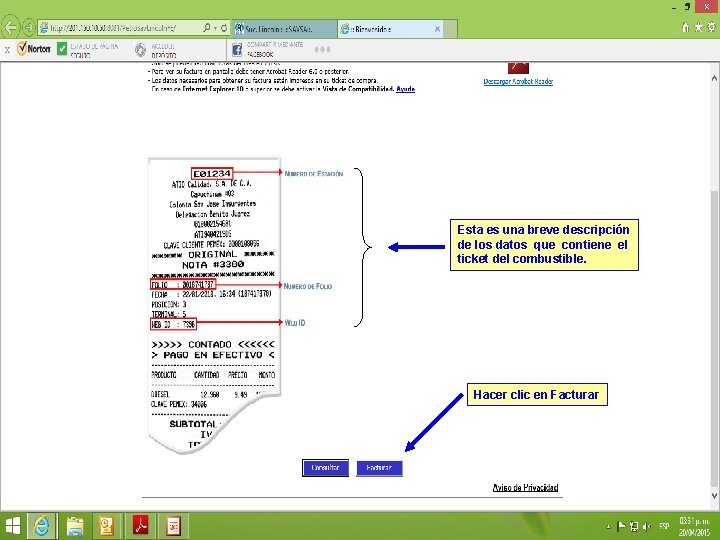Click the page scroll down arrow

click(714, 496)
